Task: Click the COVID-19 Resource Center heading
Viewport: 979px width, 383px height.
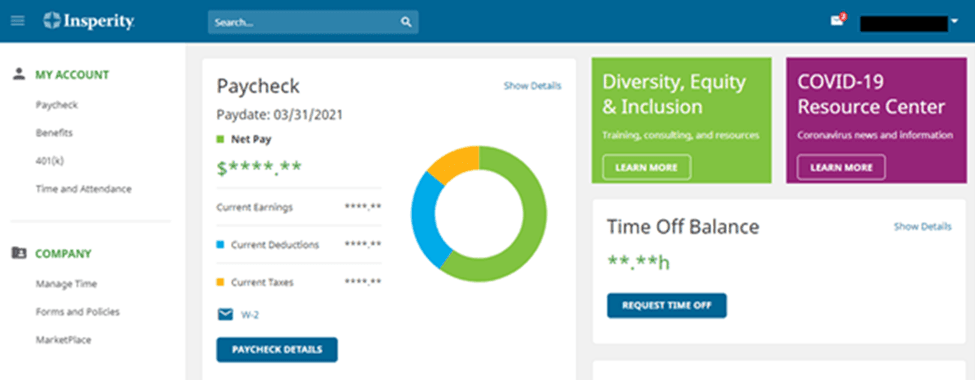Action: [871, 94]
